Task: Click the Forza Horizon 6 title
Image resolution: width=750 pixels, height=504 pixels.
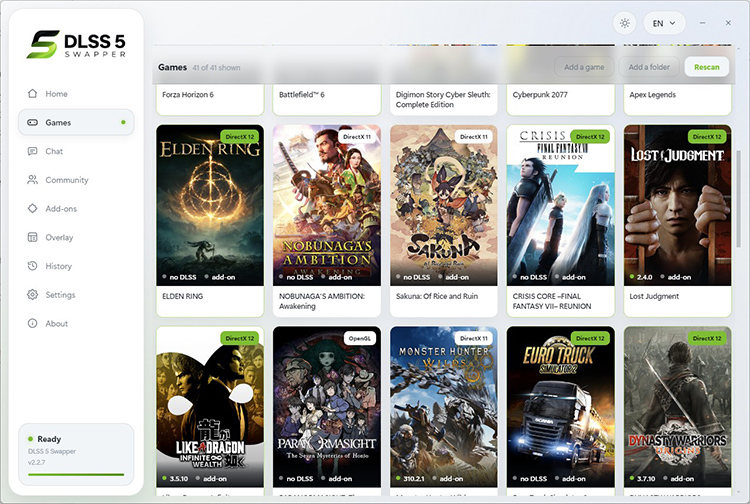Action: [x=188, y=95]
